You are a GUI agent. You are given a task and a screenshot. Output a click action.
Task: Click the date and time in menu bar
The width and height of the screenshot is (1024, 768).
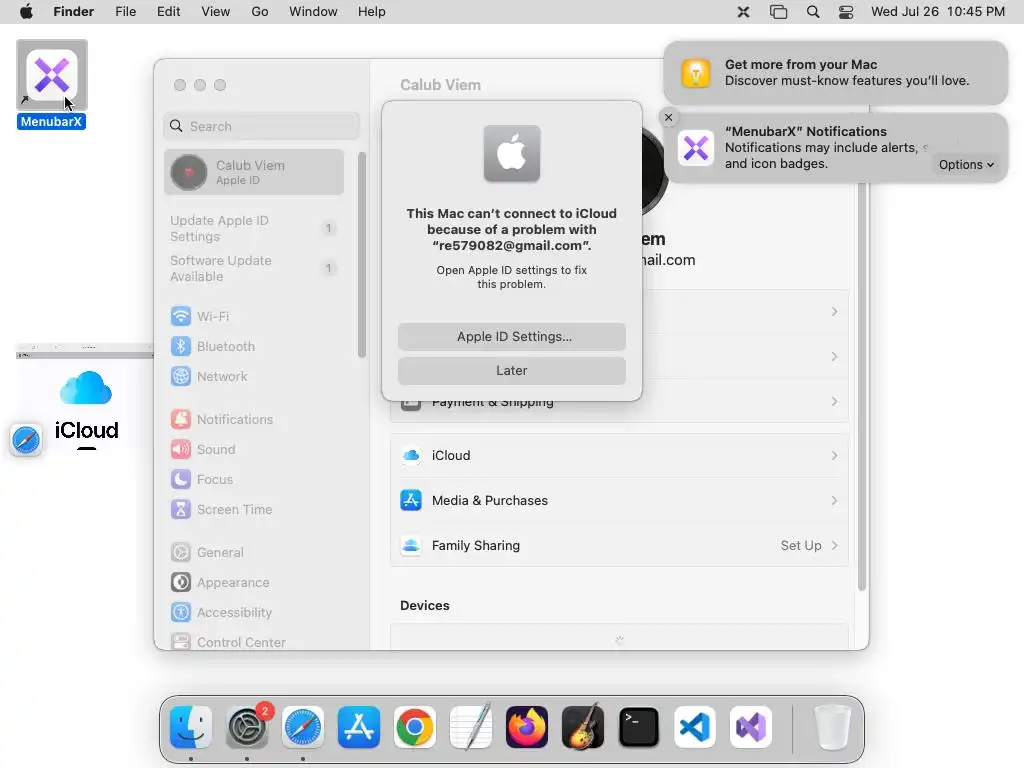(938, 12)
